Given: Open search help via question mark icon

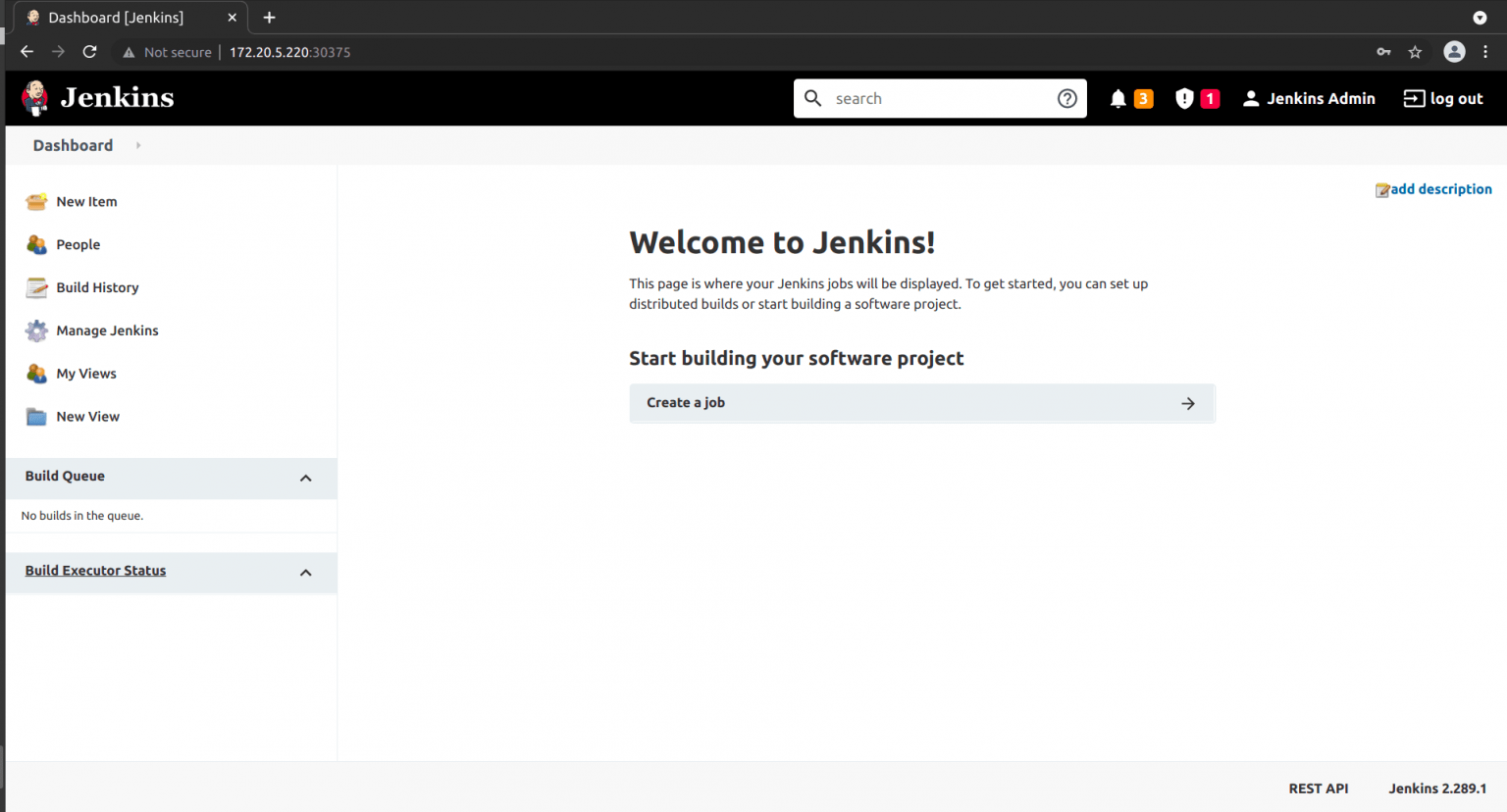Looking at the screenshot, I should coord(1067,98).
